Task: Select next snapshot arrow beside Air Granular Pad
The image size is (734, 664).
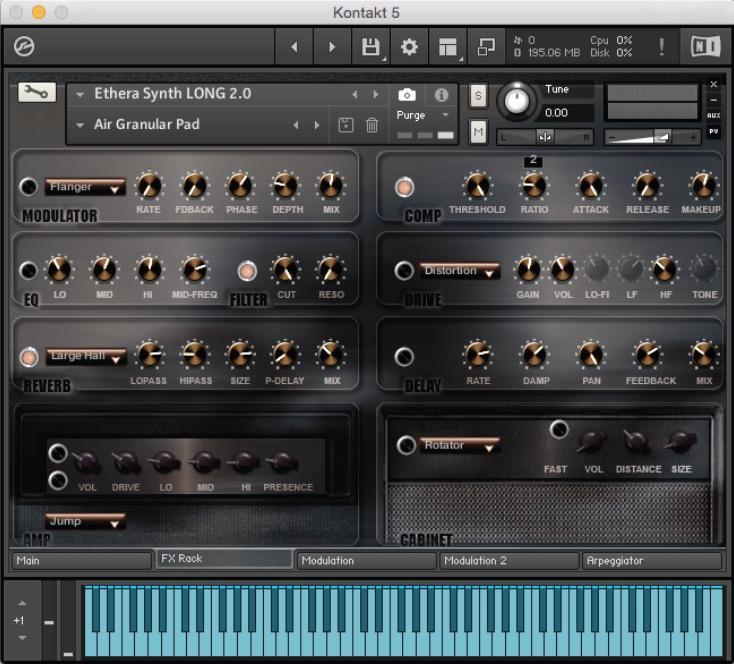Action: (317, 125)
